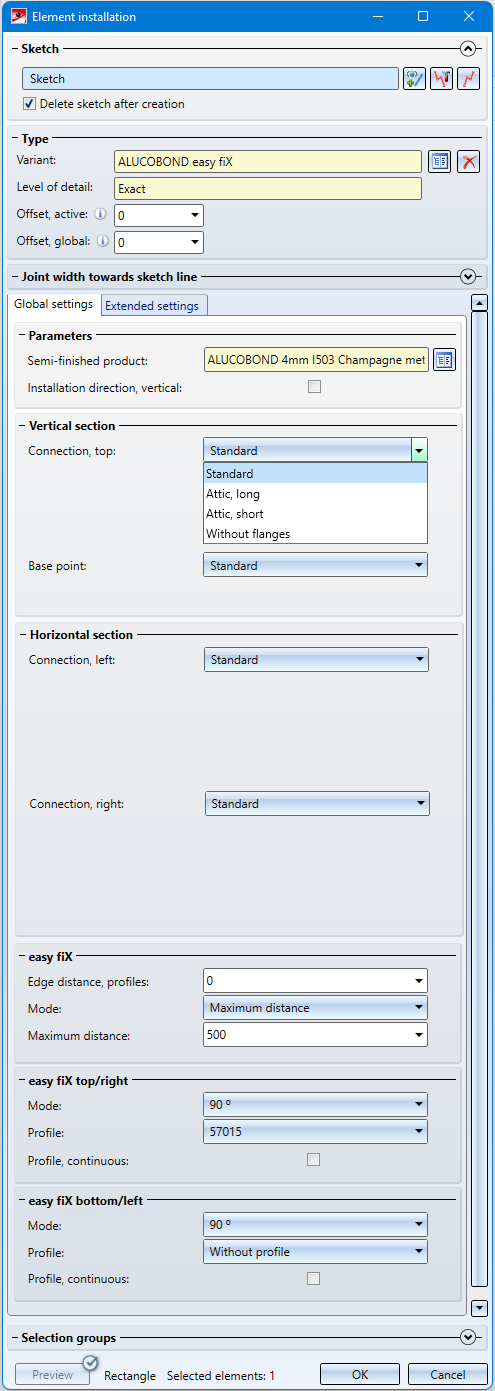Click the Cancel button
This screenshot has height=1391, width=495.
point(448,1375)
